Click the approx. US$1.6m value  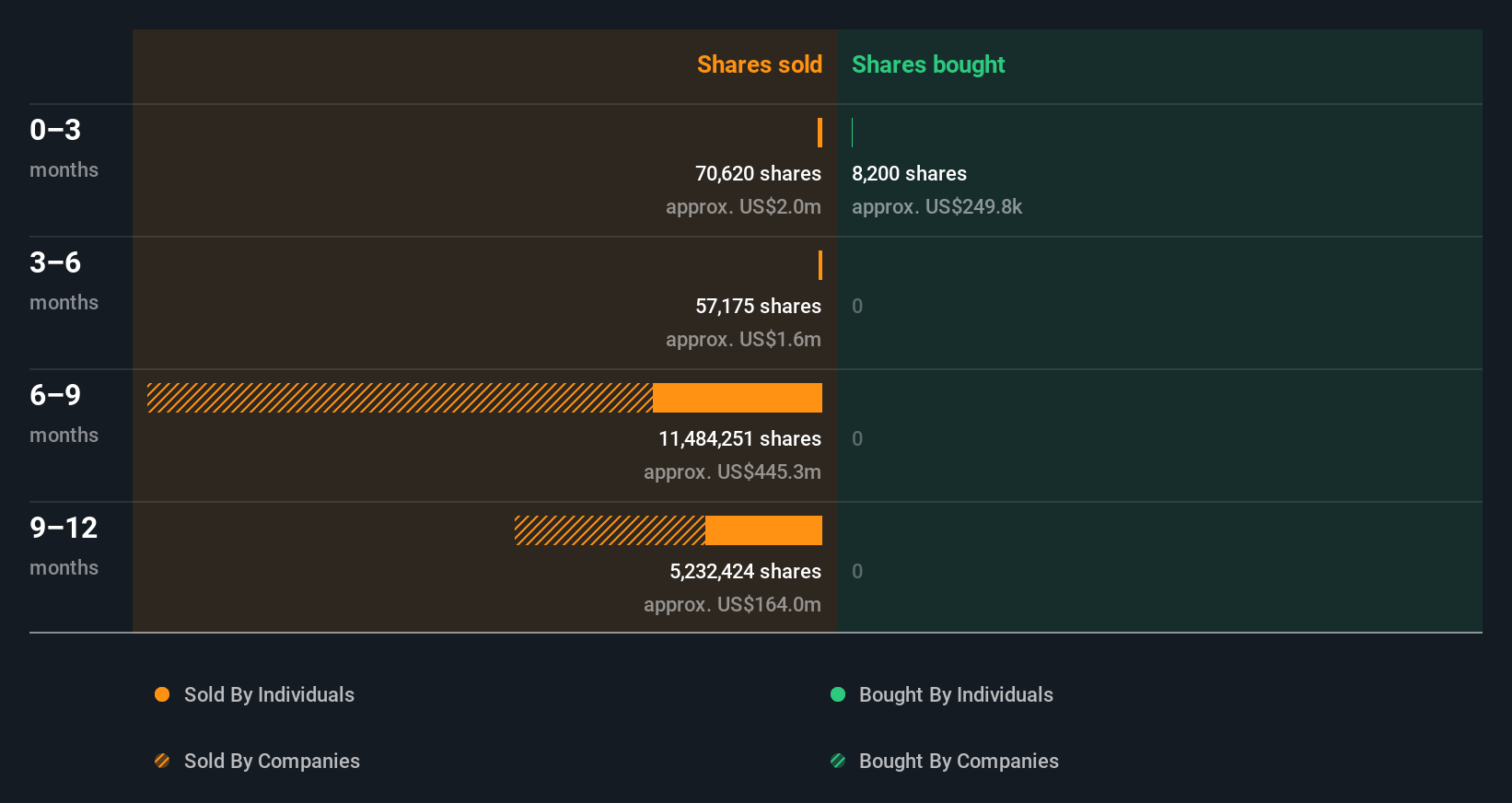[x=743, y=339]
